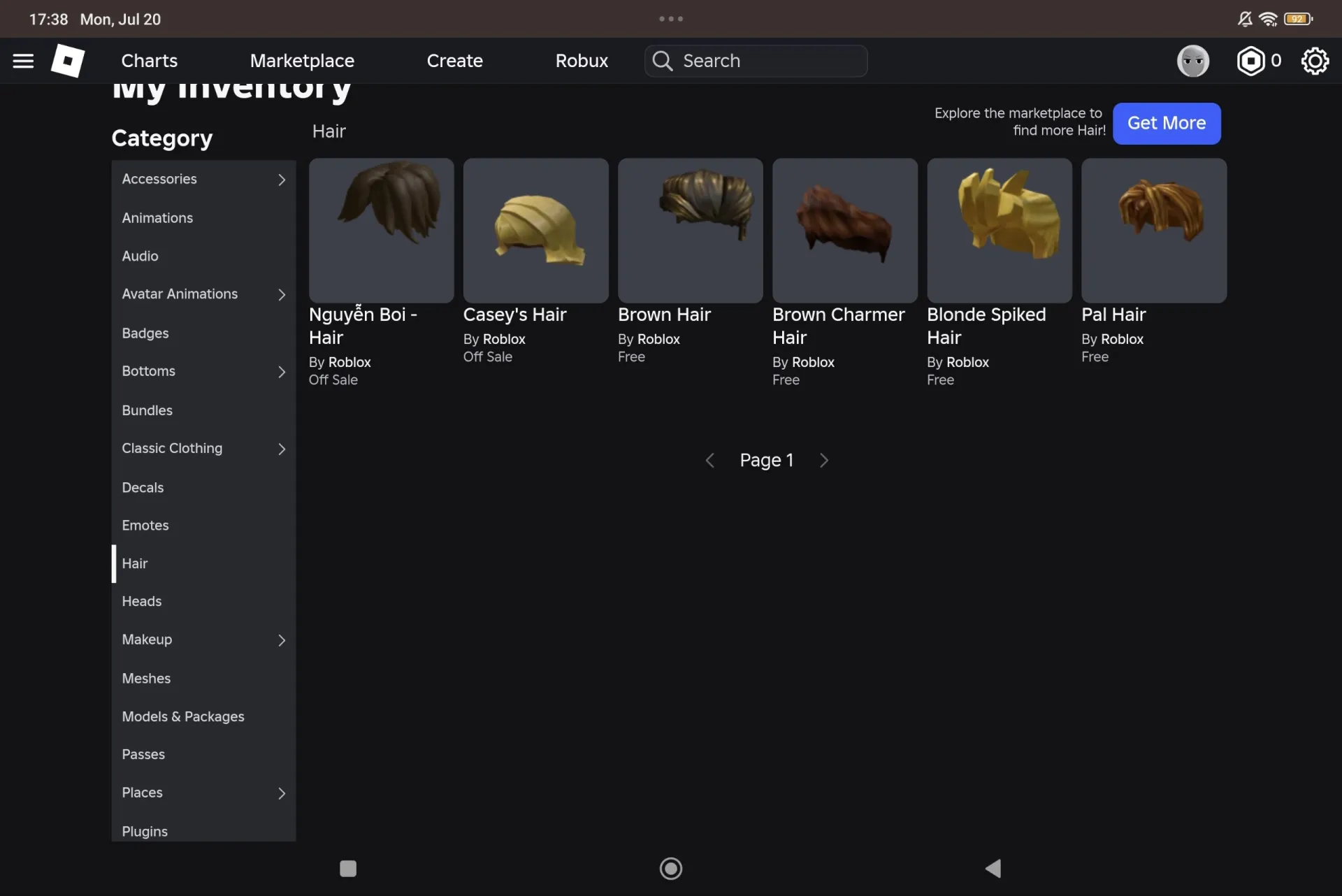
Task: Select the Passes category
Action: pyautogui.click(x=203, y=755)
